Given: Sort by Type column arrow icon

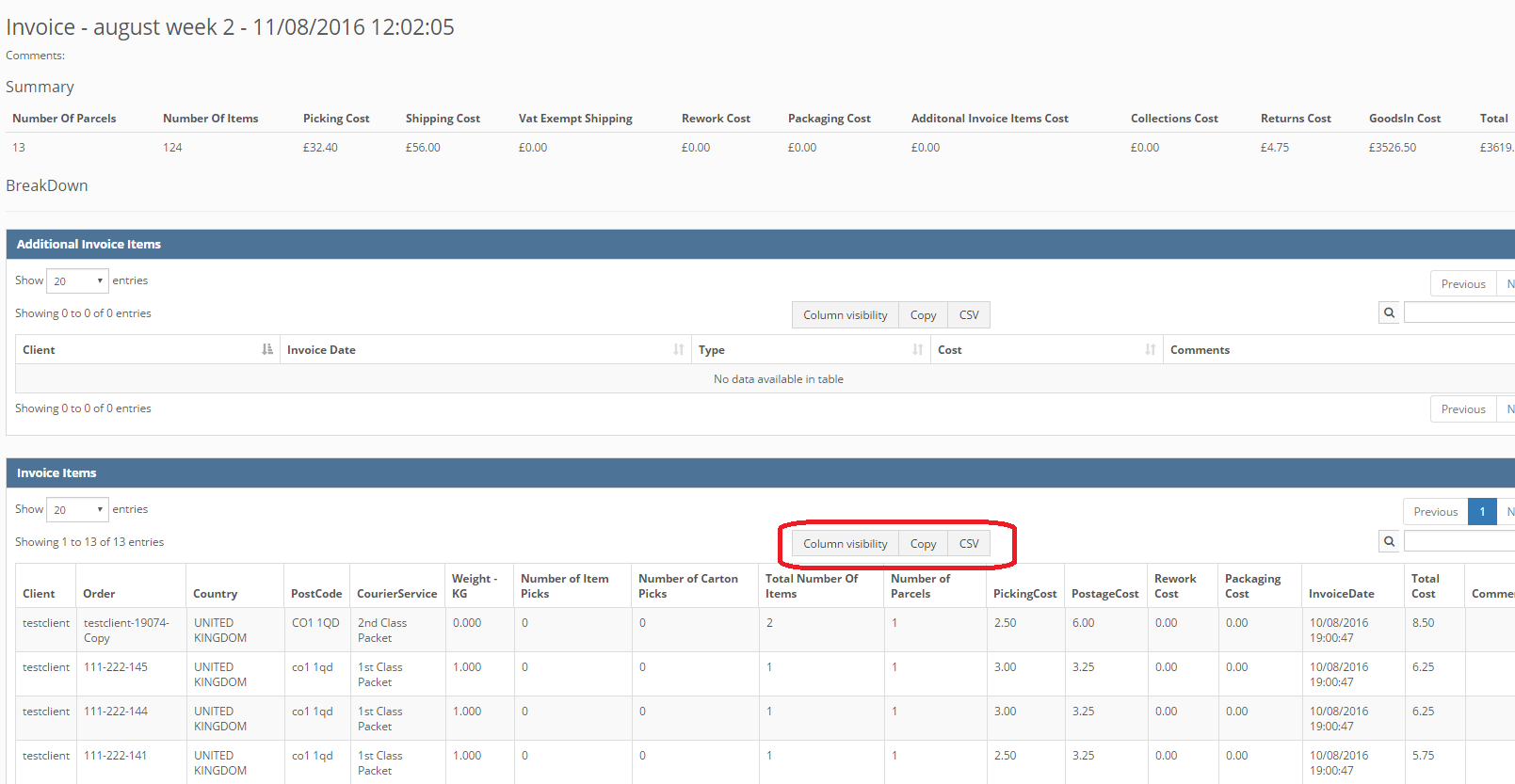Looking at the screenshot, I should pos(918,349).
